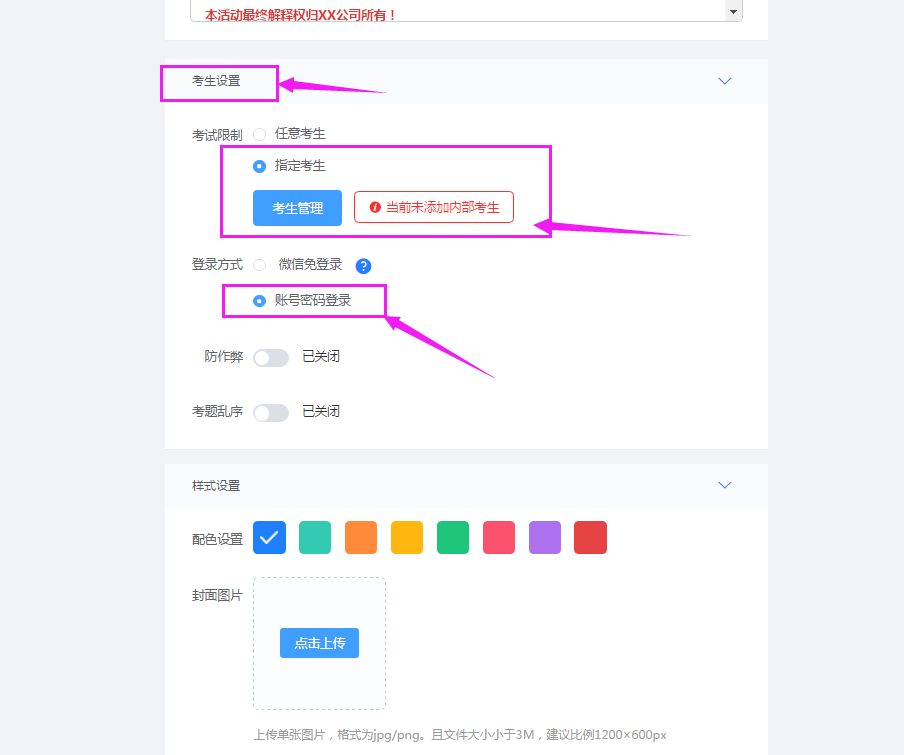Screen dimensions: 904x755
Task: Click the 已关闭 status next to 防作弊
Action: (x=321, y=356)
